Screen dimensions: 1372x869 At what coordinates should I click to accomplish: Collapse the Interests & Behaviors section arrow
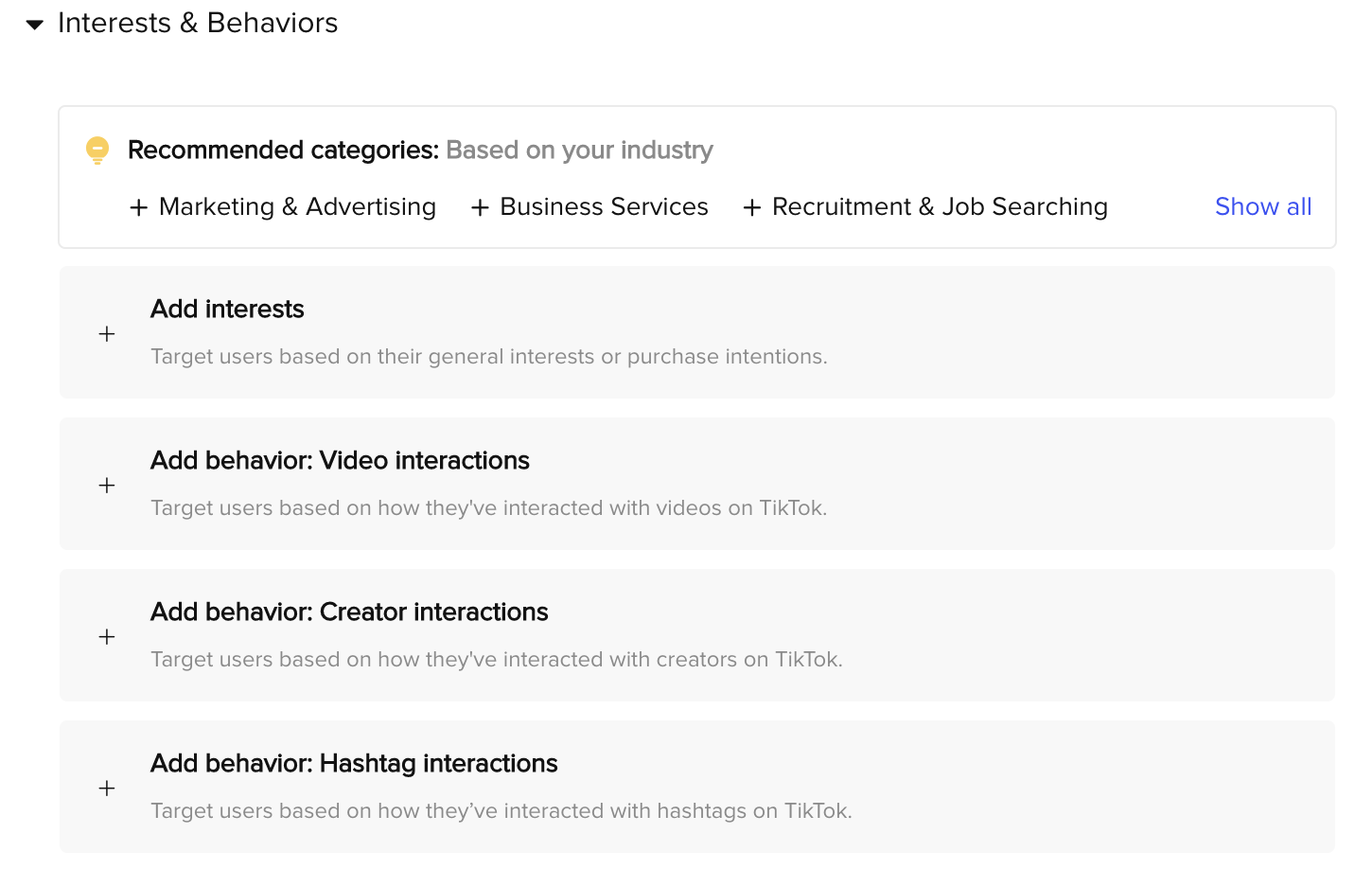tap(35, 25)
